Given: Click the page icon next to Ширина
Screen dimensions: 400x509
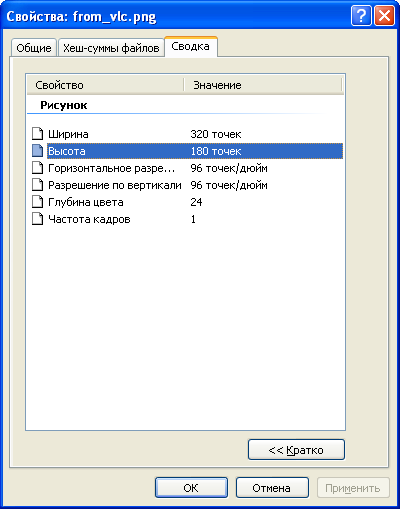Looking at the screenshot, I should [37, 134].
